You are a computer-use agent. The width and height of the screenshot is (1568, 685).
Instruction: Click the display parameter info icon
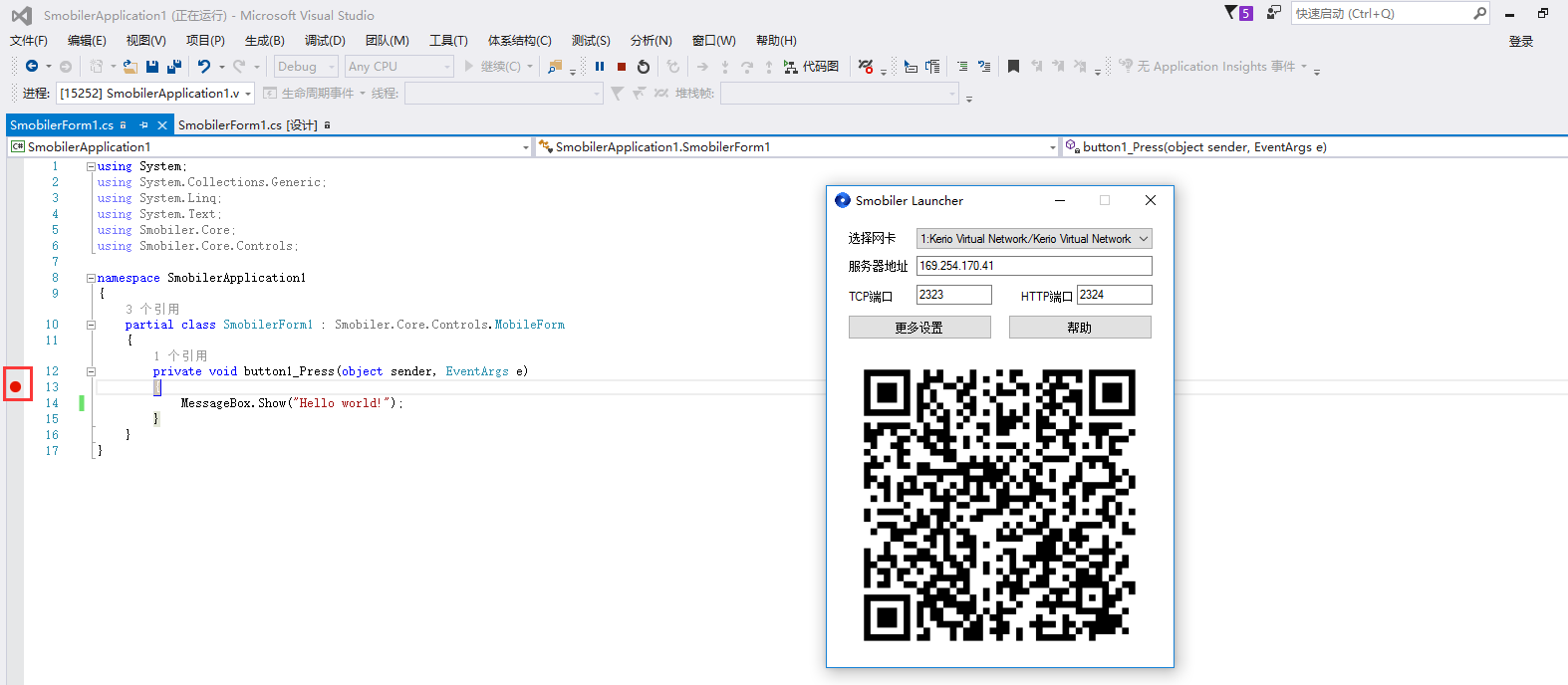point(932,67)
